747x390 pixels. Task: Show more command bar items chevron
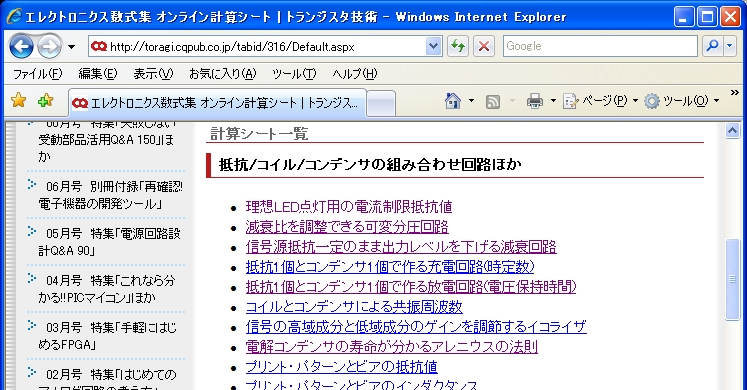point(735,92)
